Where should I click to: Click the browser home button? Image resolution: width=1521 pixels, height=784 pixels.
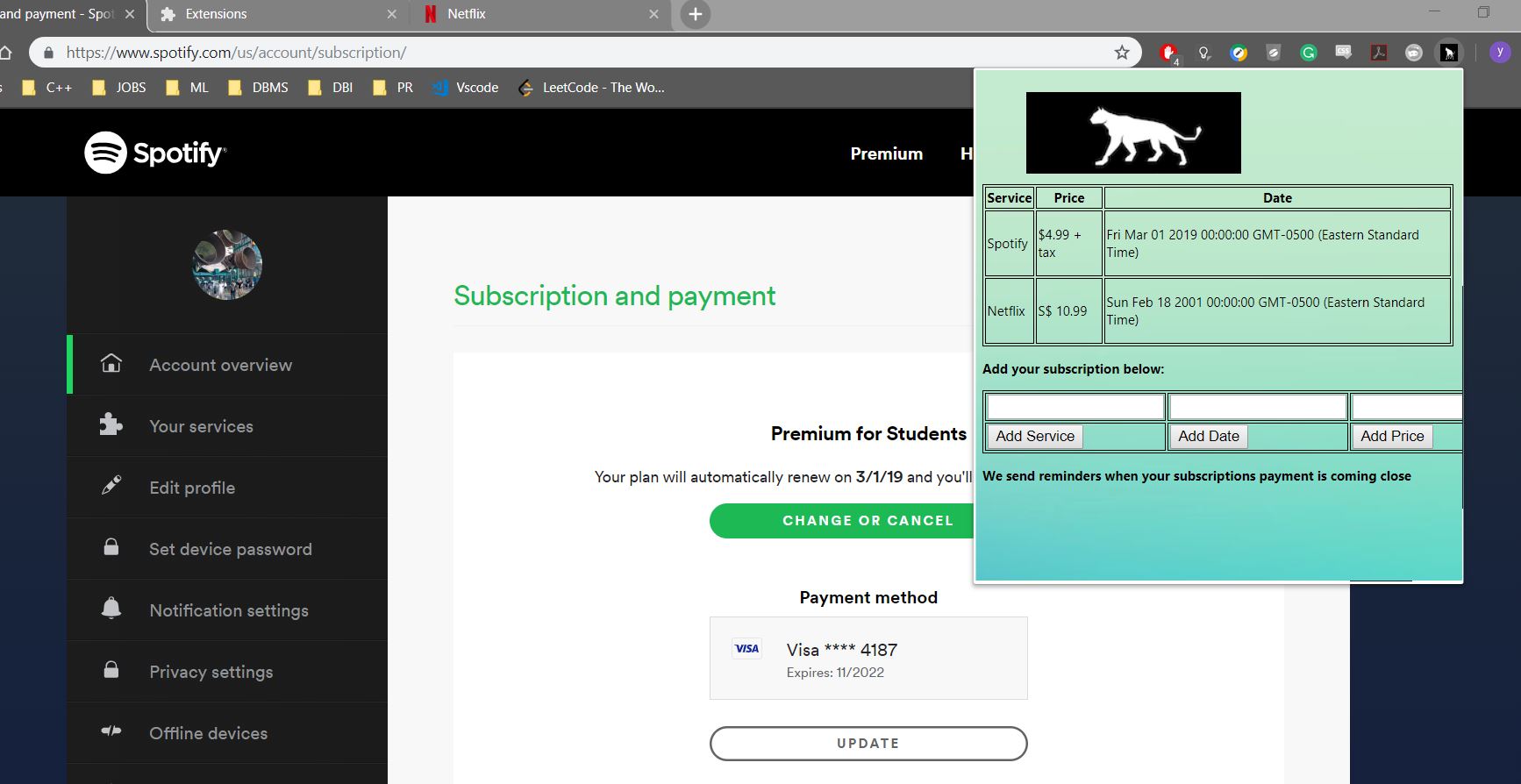coord(5,53)
